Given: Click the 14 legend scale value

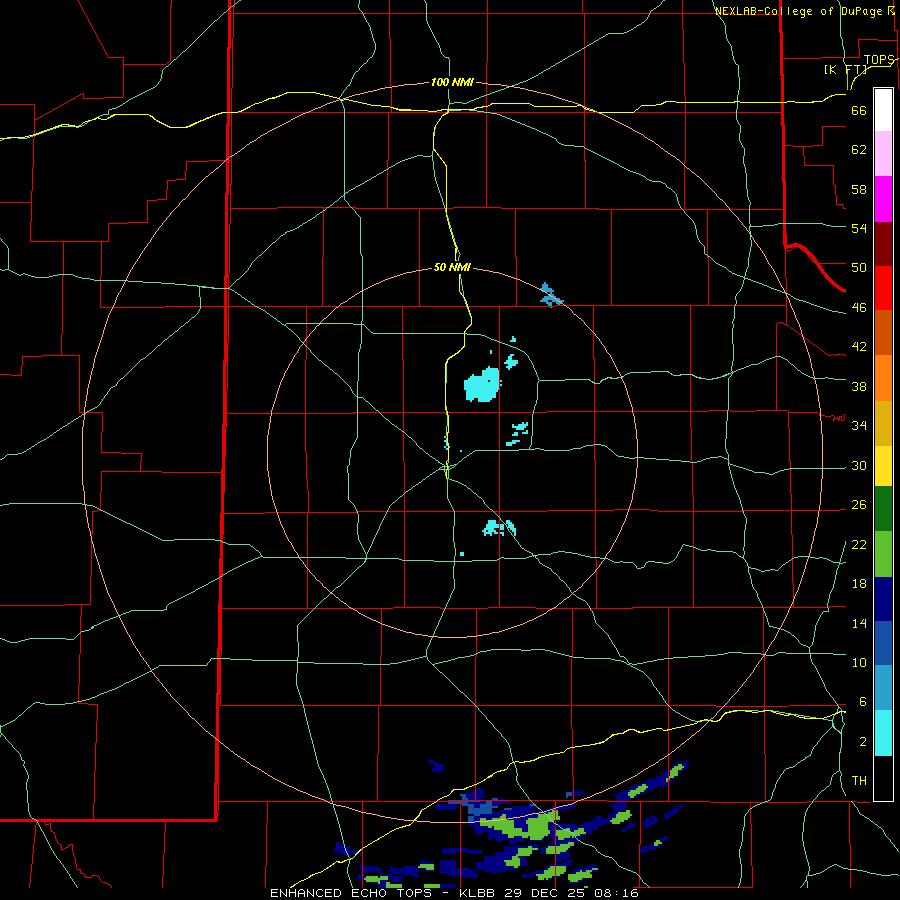Looking at the screenshot, I should coord(859,623).
